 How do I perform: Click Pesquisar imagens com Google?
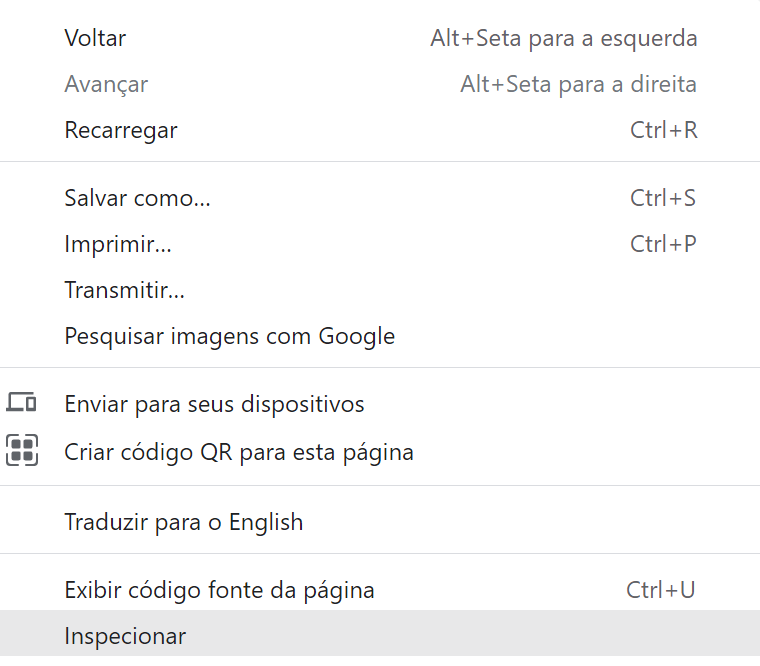[x=380, y=336]
